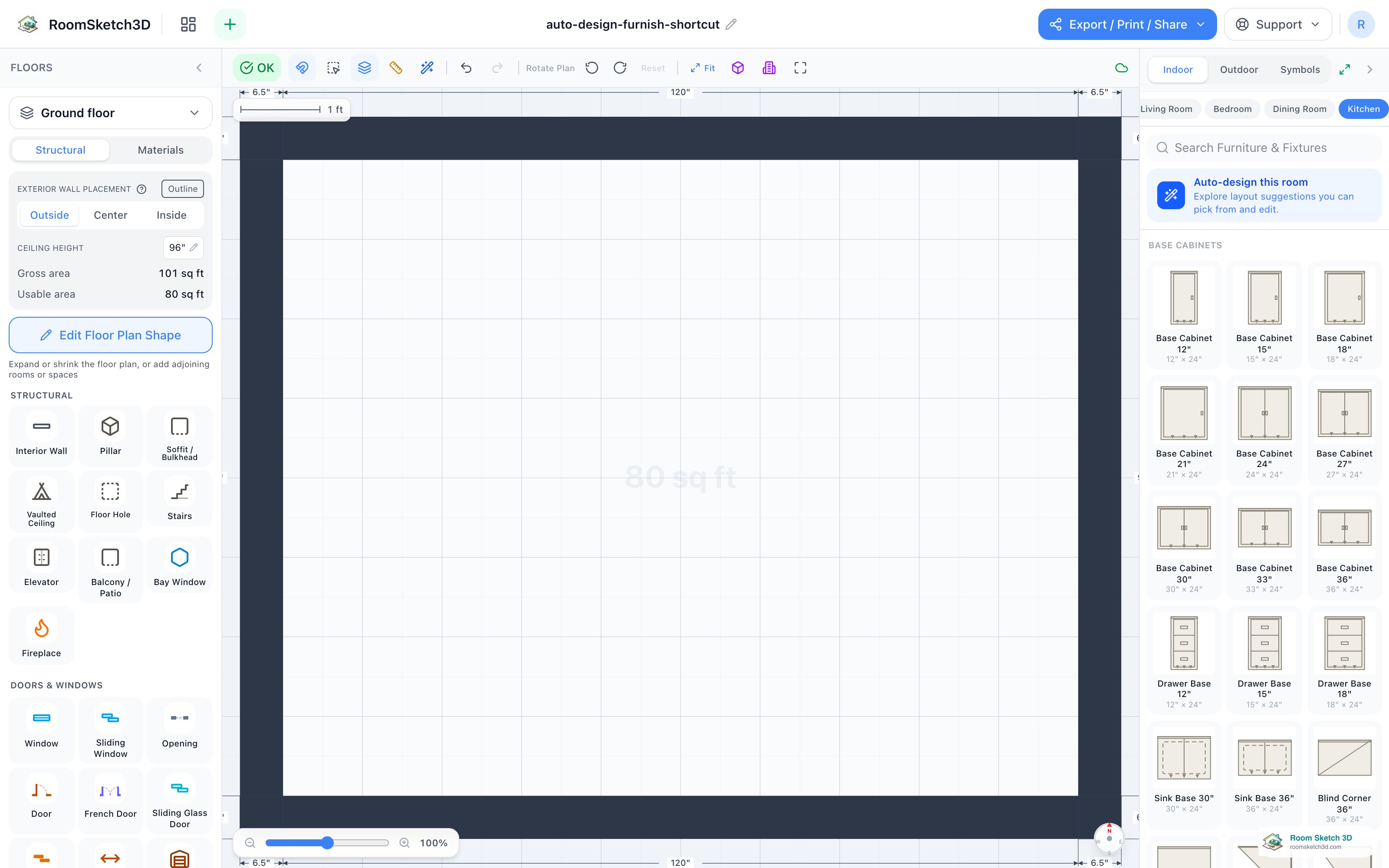This screenshot has height=868, width=1389.
Task: Expand the furniture panel to full width
Action: click(x=1345, y=69)
